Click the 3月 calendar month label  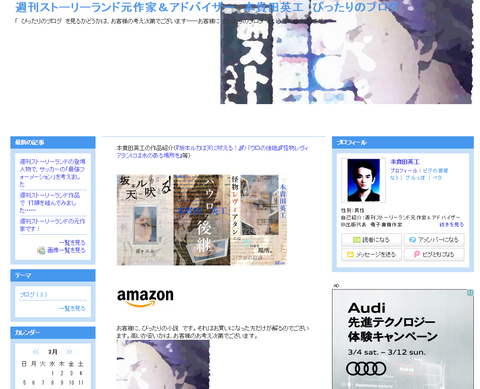pyautogui.click(x=53, y=352)
